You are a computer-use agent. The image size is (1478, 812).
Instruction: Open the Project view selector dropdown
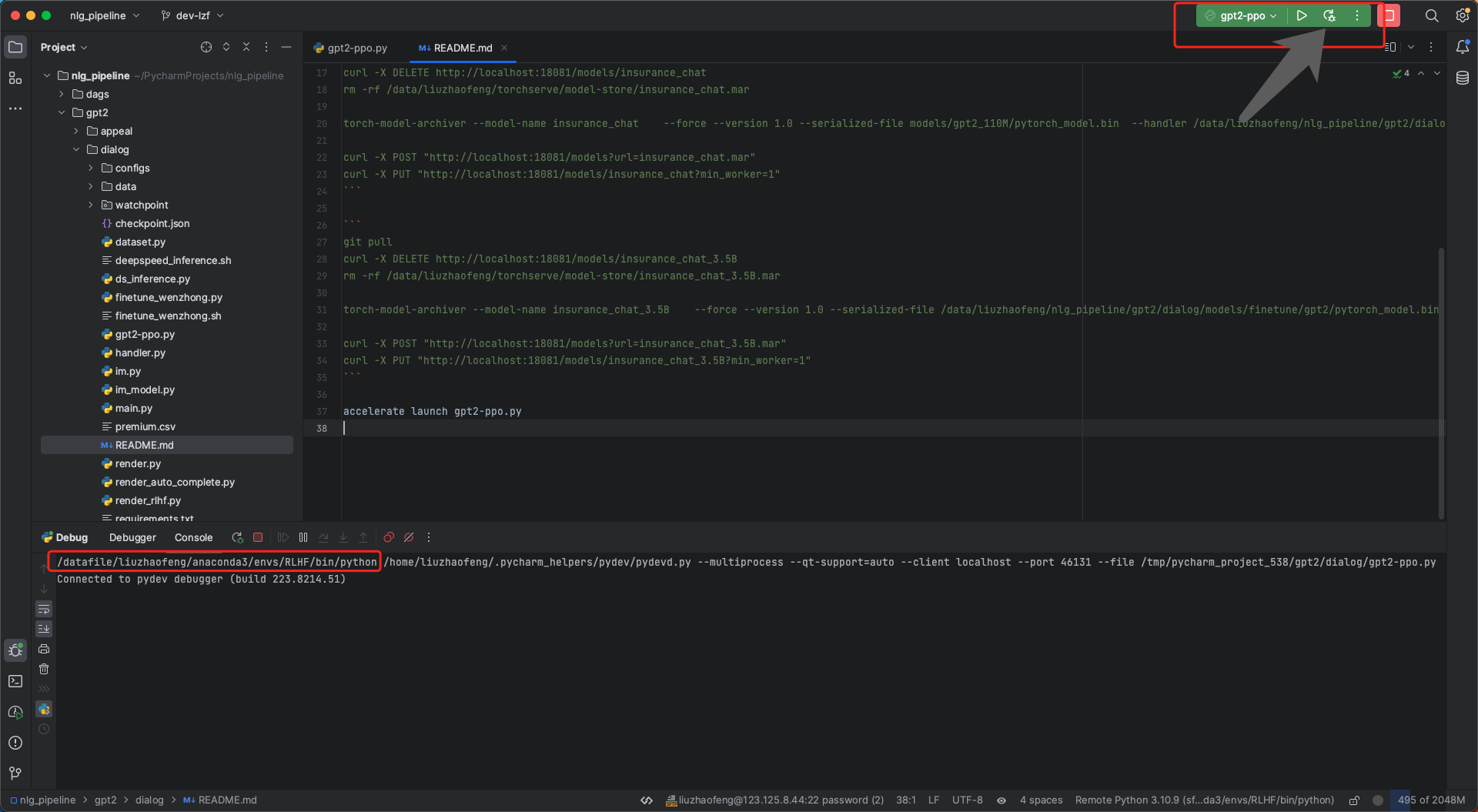coord(64,47)
